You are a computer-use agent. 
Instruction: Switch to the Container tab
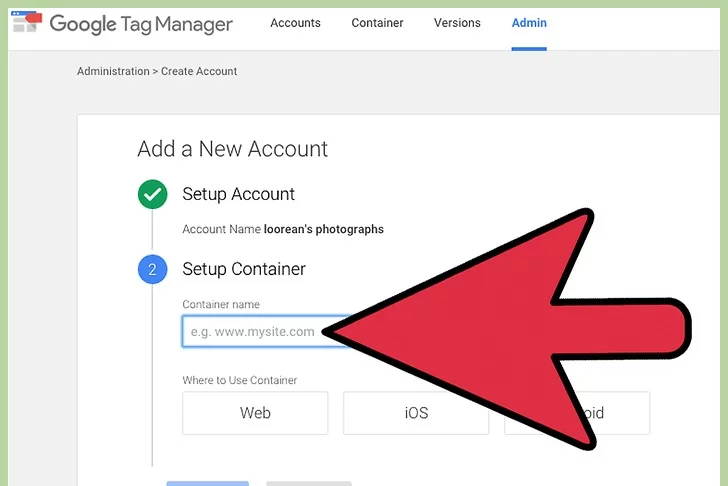pyautogui.click(x=377, y=23)
